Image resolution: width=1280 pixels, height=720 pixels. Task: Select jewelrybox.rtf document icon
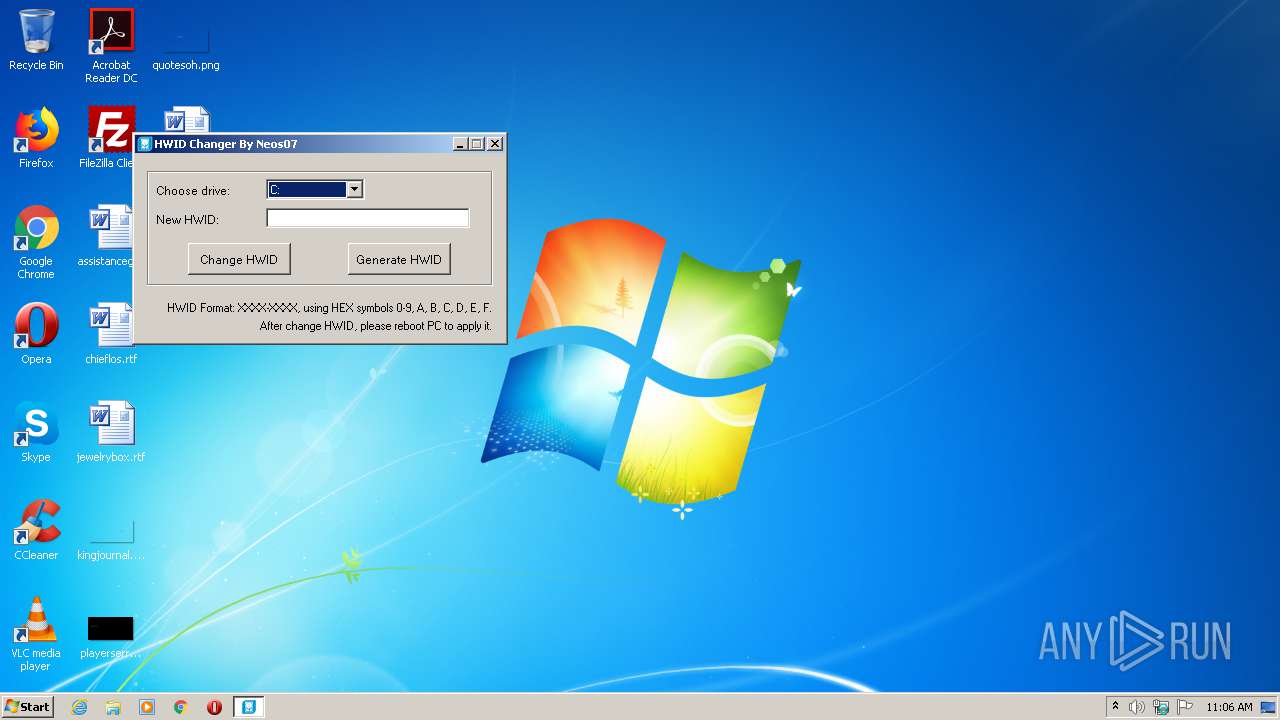(x=111, y=432)
